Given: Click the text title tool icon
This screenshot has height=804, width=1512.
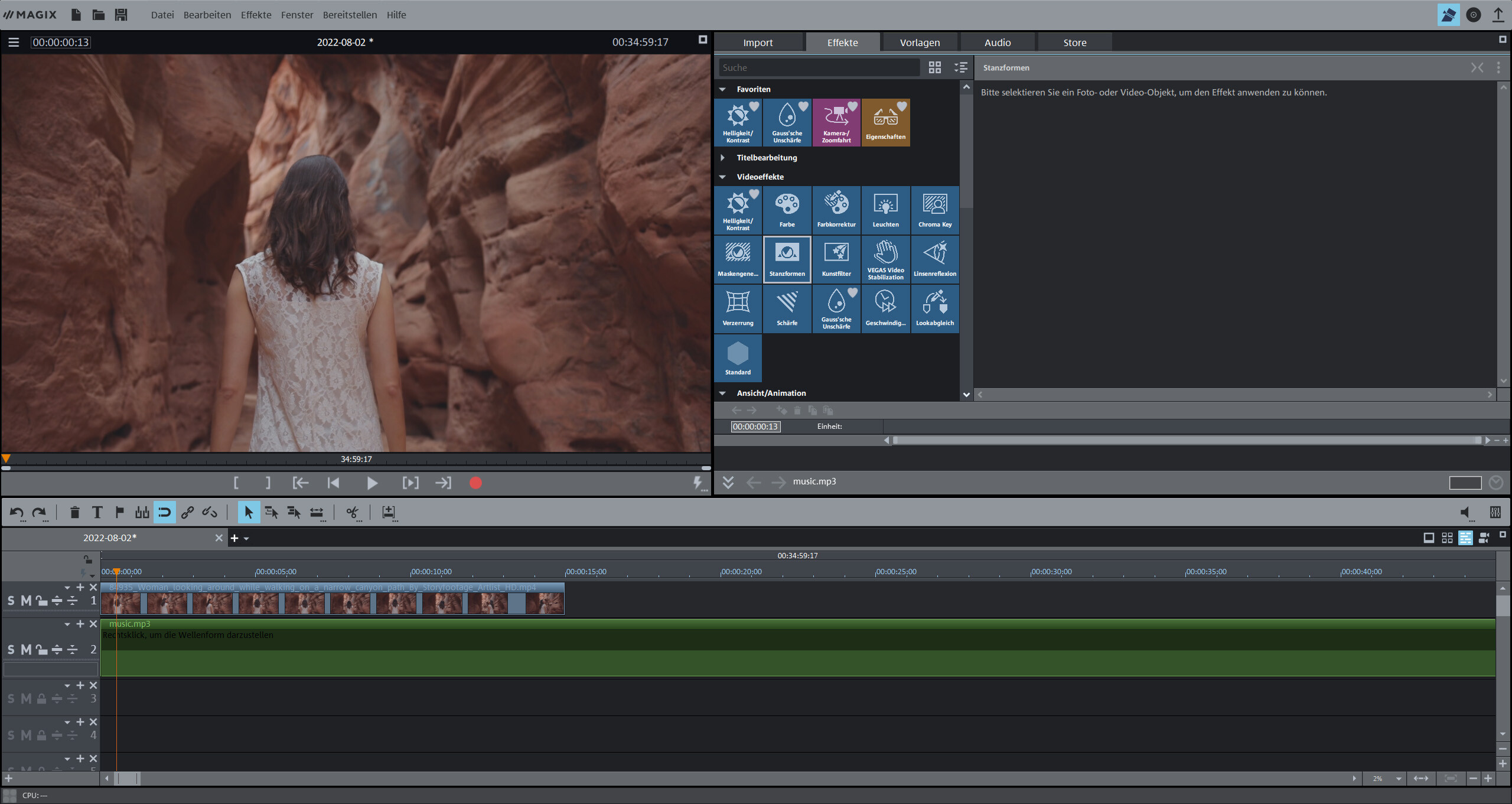Looking at the screenshot, I should point(97,512).
